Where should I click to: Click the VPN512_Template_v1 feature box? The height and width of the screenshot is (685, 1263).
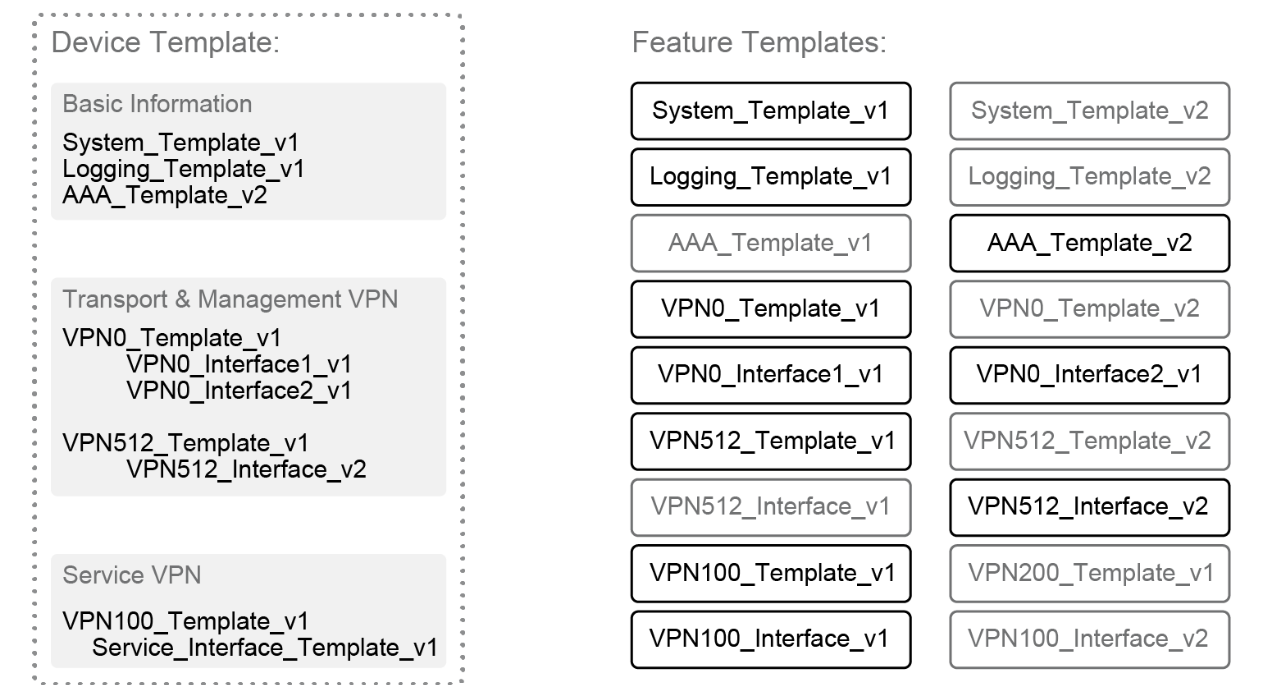point(771,440)
